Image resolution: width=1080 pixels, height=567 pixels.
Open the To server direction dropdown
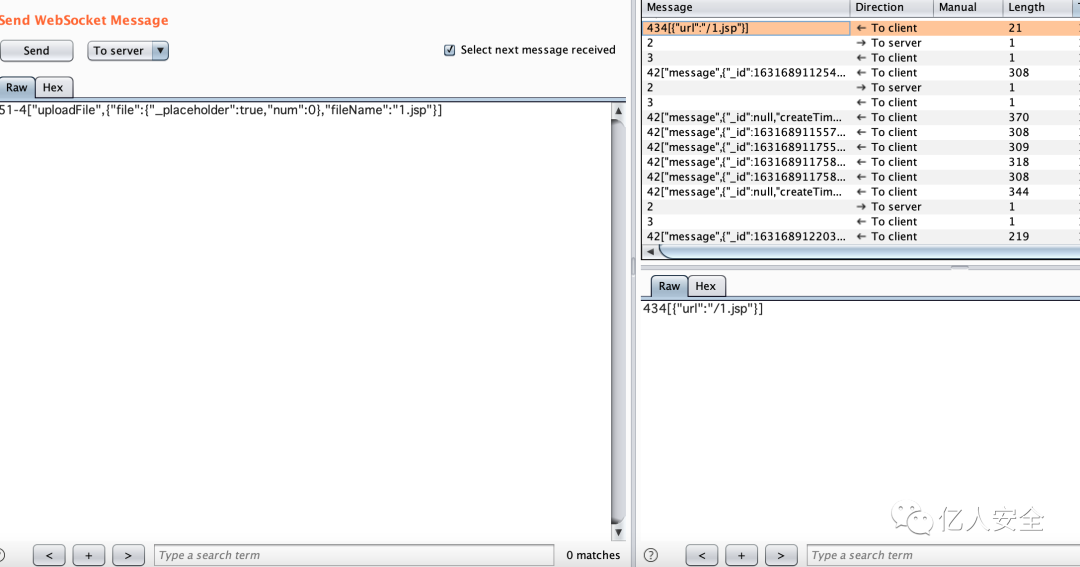pyautogui.click(x=128, y=50)
